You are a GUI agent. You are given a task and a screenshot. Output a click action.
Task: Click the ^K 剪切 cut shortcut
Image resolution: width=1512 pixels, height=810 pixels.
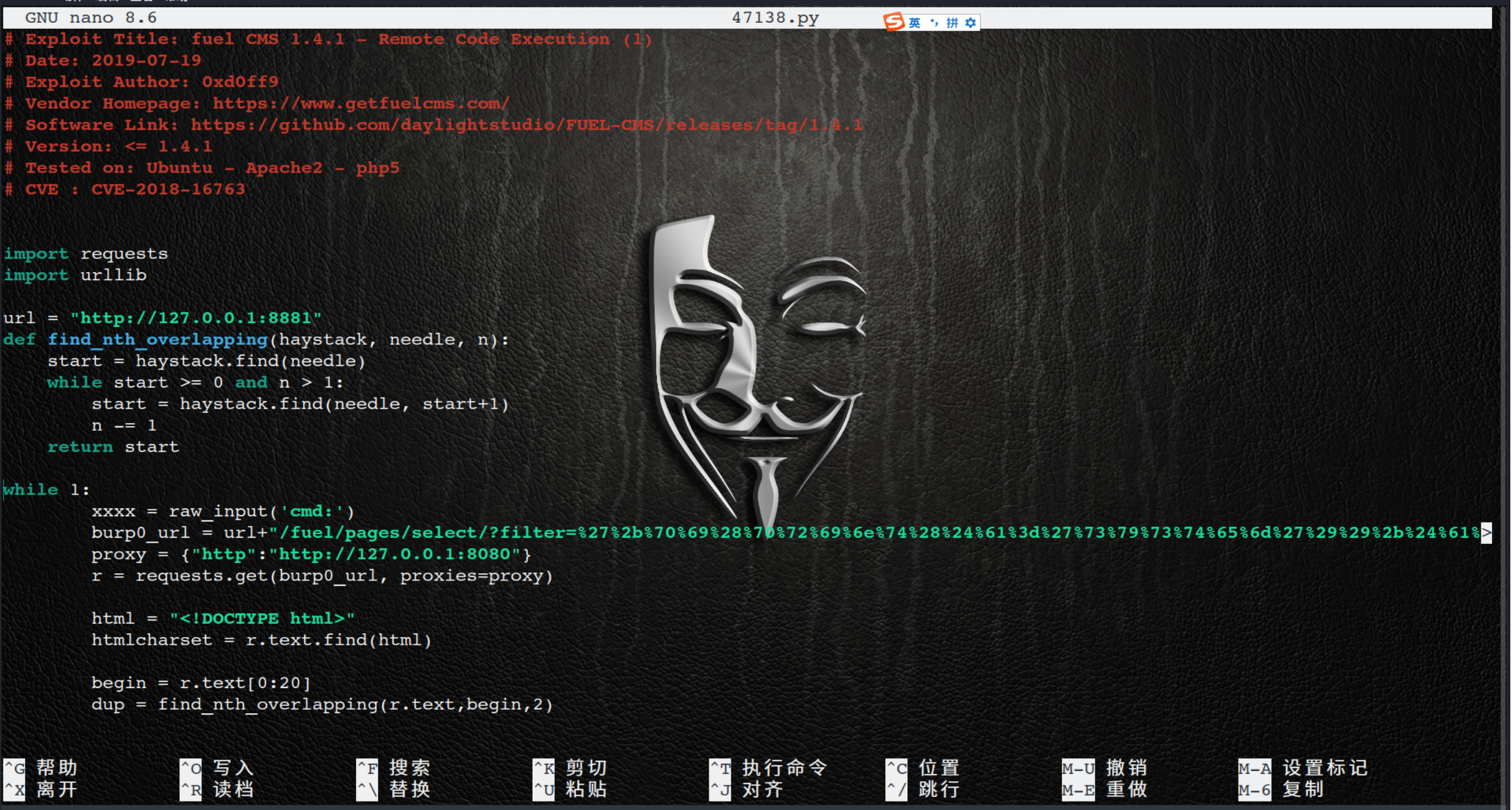coord(571,767)
